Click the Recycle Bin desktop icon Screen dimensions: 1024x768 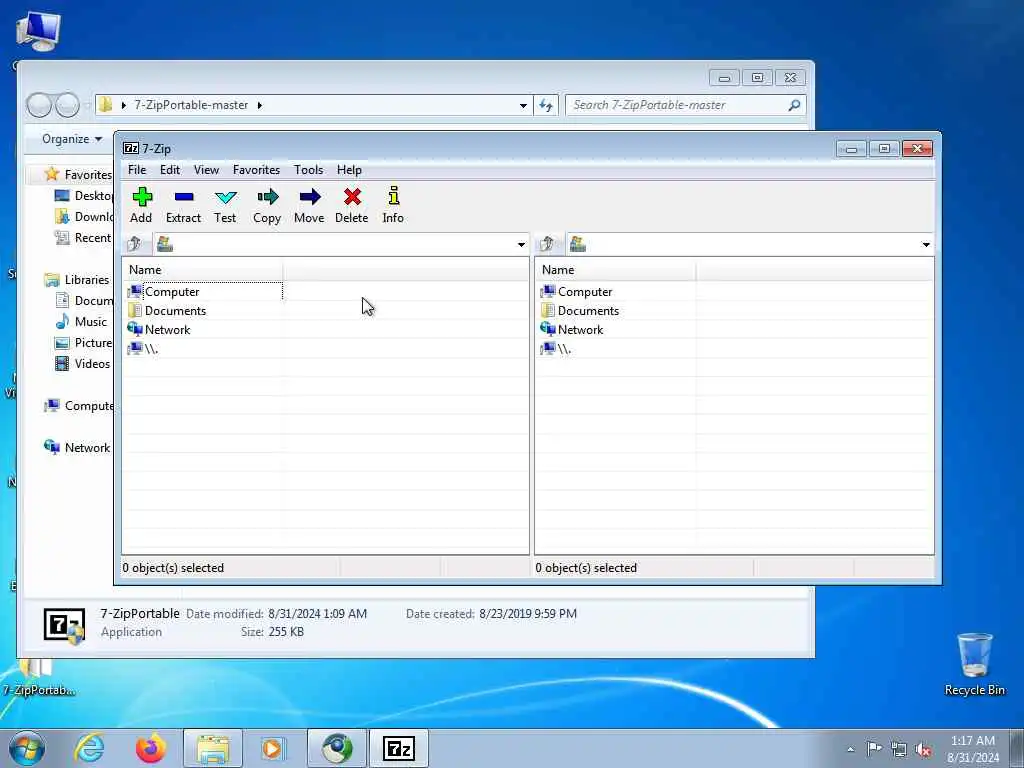pyautogui.click(x=974, y=664)
